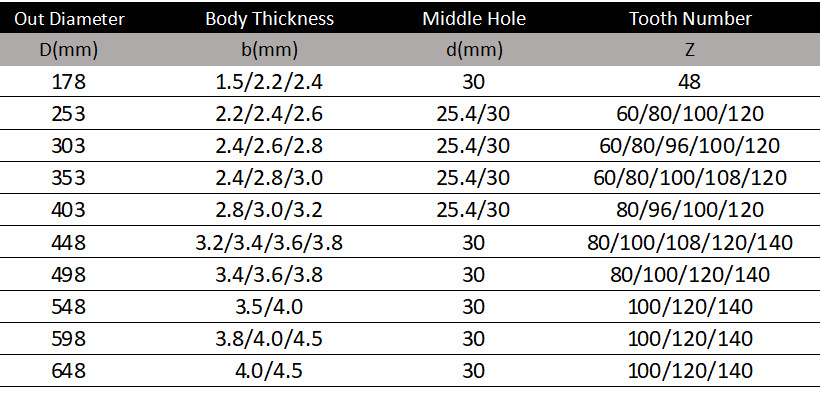Click the Body Thickness column header
The image size is (820, 393).
pyautogui.click(x=269, y=19)
